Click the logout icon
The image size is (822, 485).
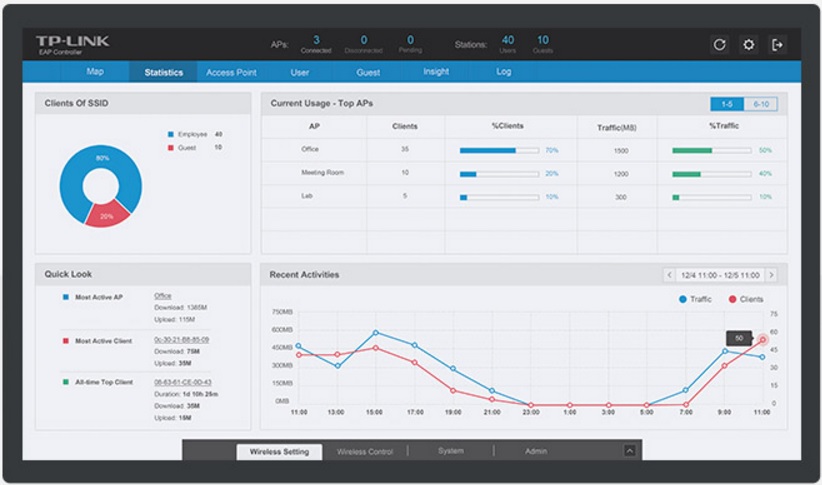[x=777, y=45]
